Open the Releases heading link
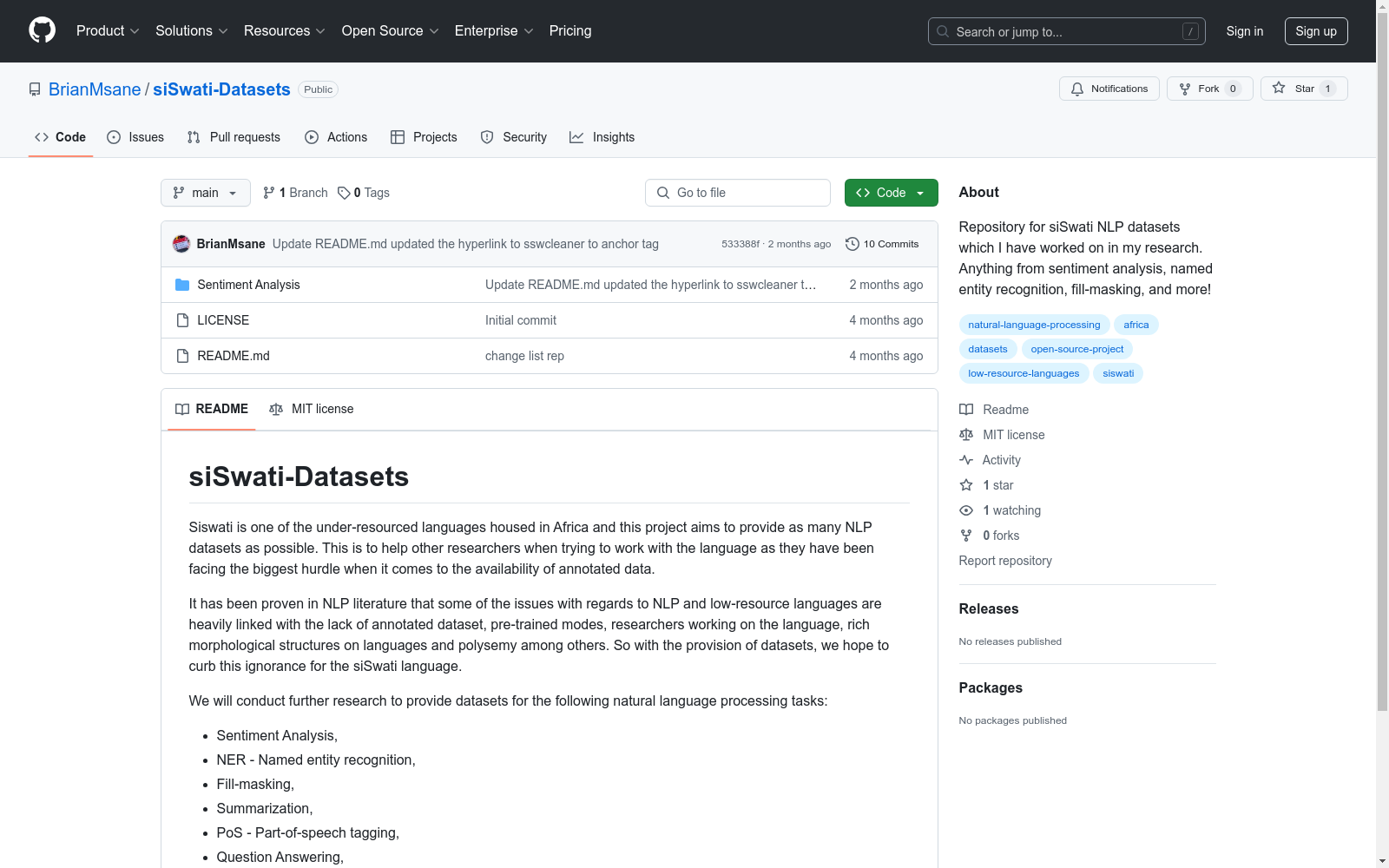 [x=989, y=608]
